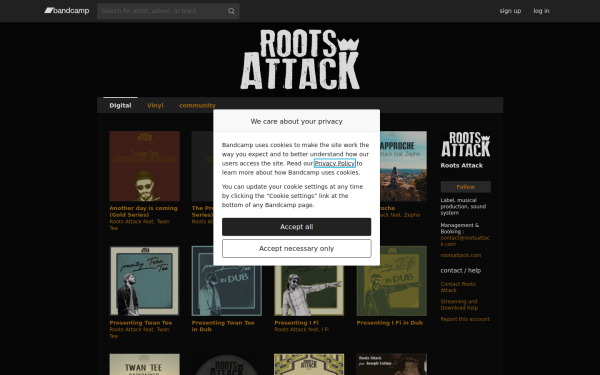Open the community tab
600x375 pixels.
(197, 105)
